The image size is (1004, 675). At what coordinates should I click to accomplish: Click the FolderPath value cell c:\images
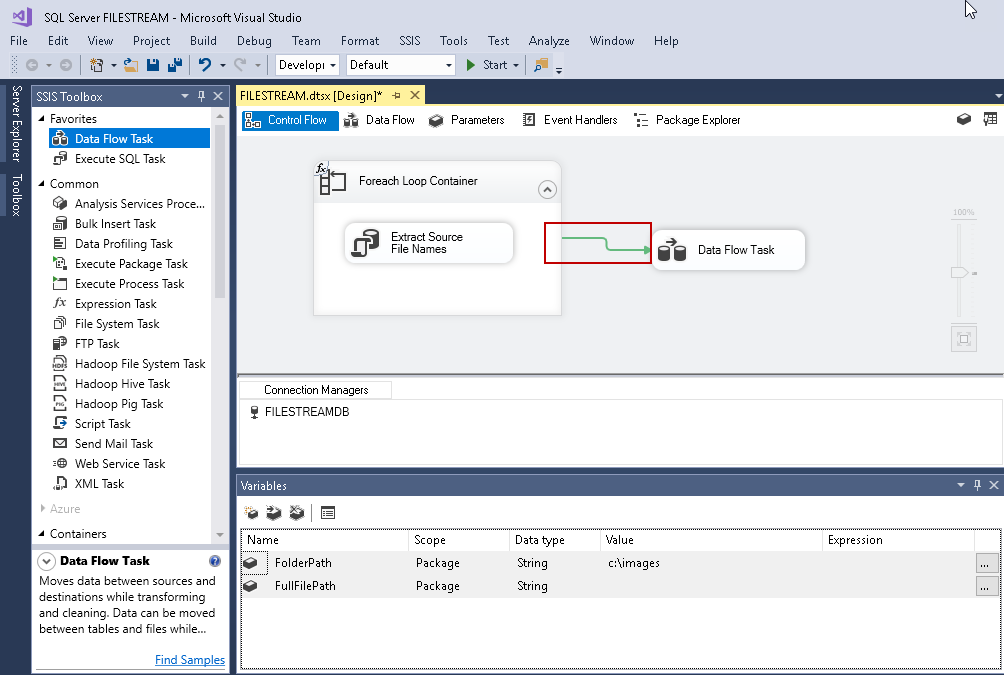(x=634, y=563)
